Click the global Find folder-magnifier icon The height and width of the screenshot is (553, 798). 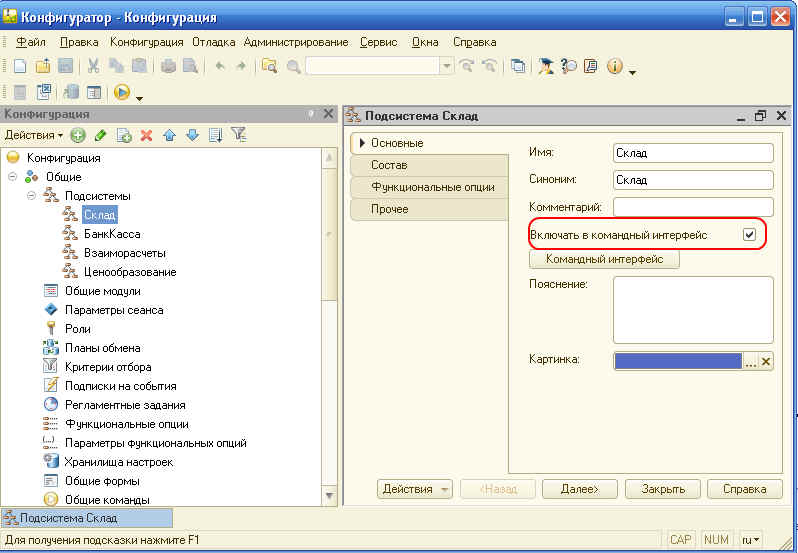click(x=269, y=66)
